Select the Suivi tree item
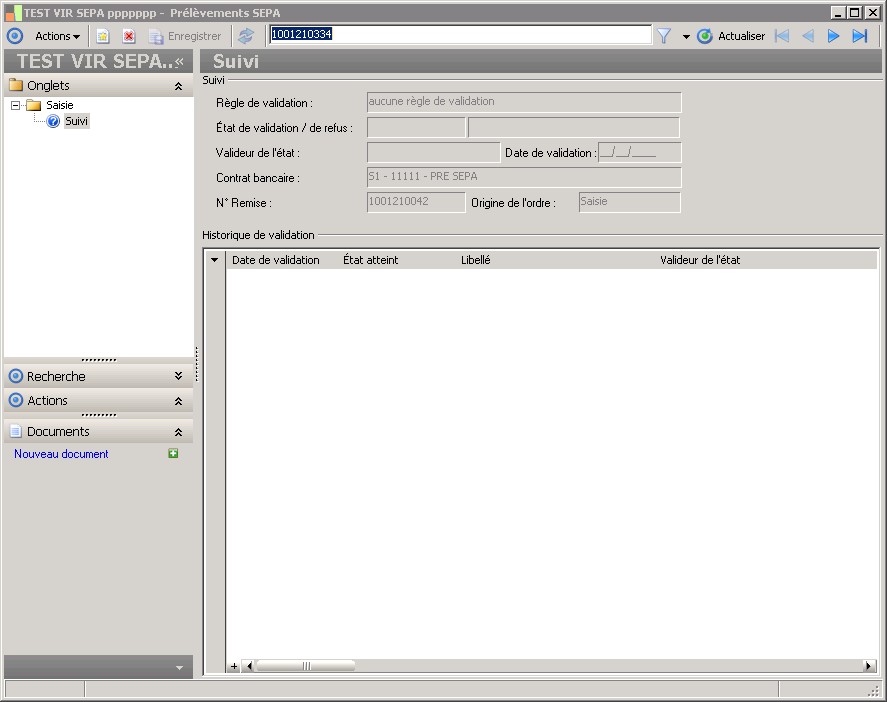887x702 pixels. [x=76, y=121]
